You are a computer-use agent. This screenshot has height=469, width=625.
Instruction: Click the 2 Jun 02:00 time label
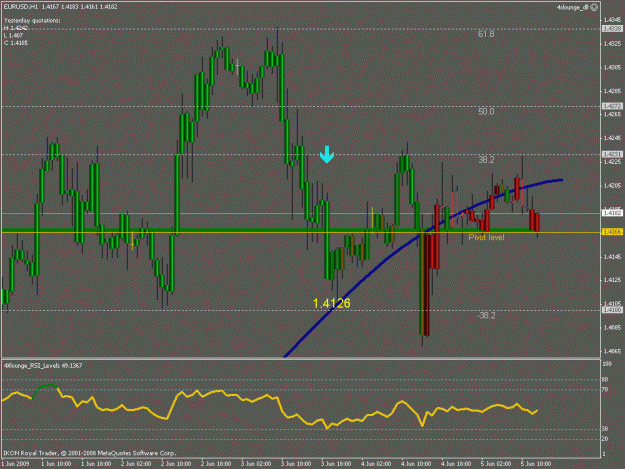click(136, 464)
